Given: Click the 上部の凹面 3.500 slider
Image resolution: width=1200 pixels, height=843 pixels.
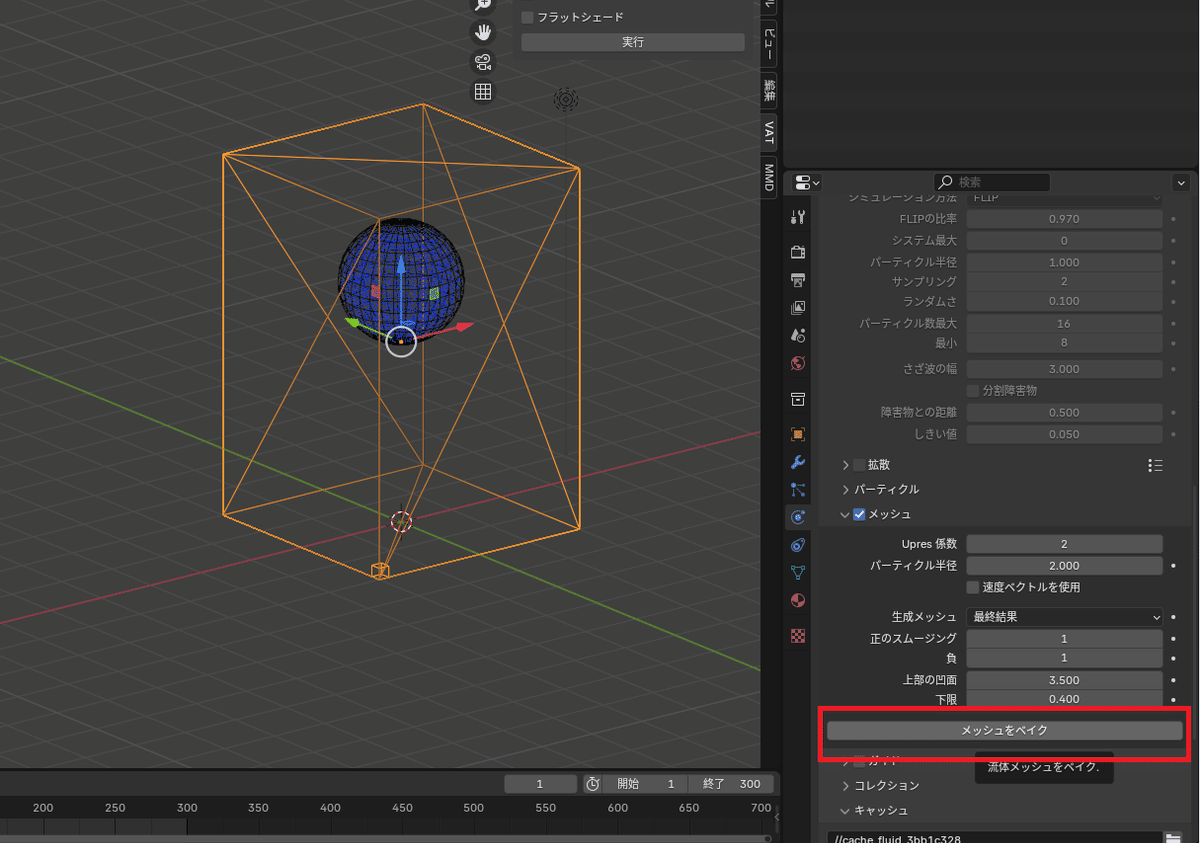Looking at the screenshot, I should pos(1064,680).
